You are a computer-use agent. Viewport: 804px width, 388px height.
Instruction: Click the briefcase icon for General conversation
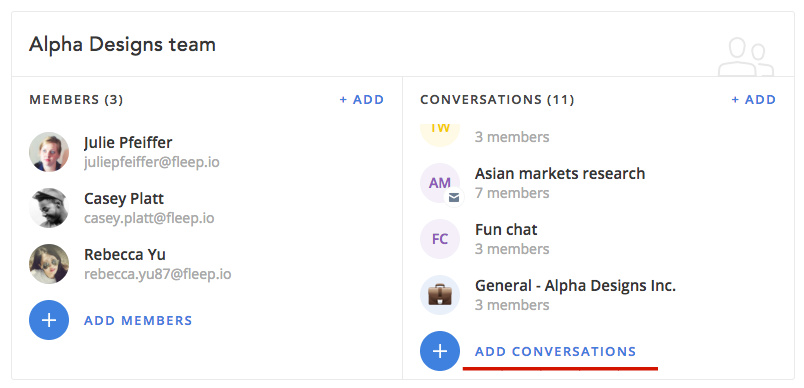click(440, 295)
